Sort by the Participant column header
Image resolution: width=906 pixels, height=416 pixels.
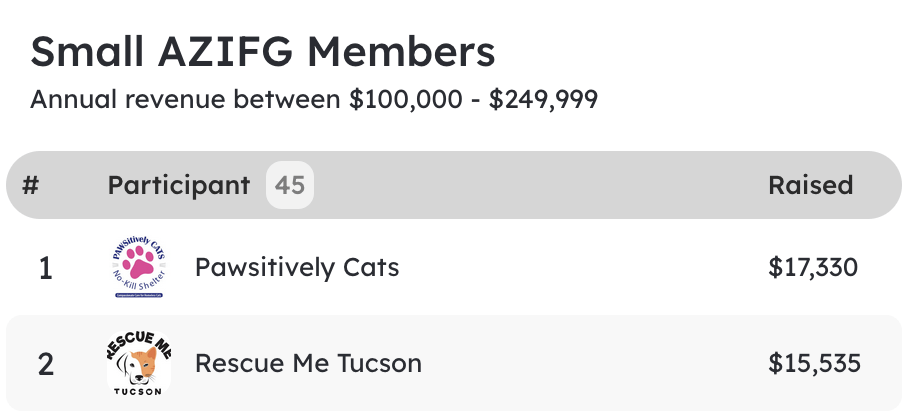pyautogui.click(x=179, y=185)
